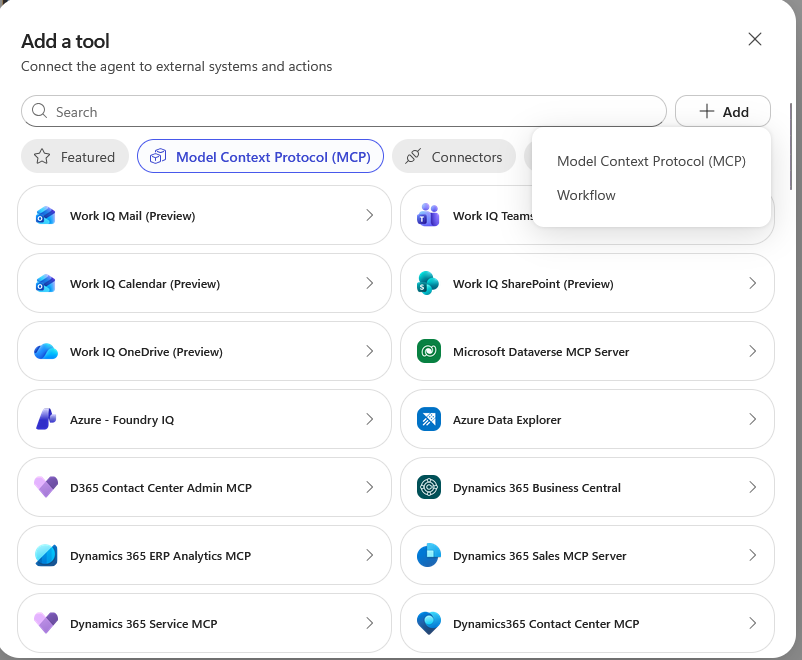Click the Add button
Viewport: 802px width, 660px height.
[723, 111]
